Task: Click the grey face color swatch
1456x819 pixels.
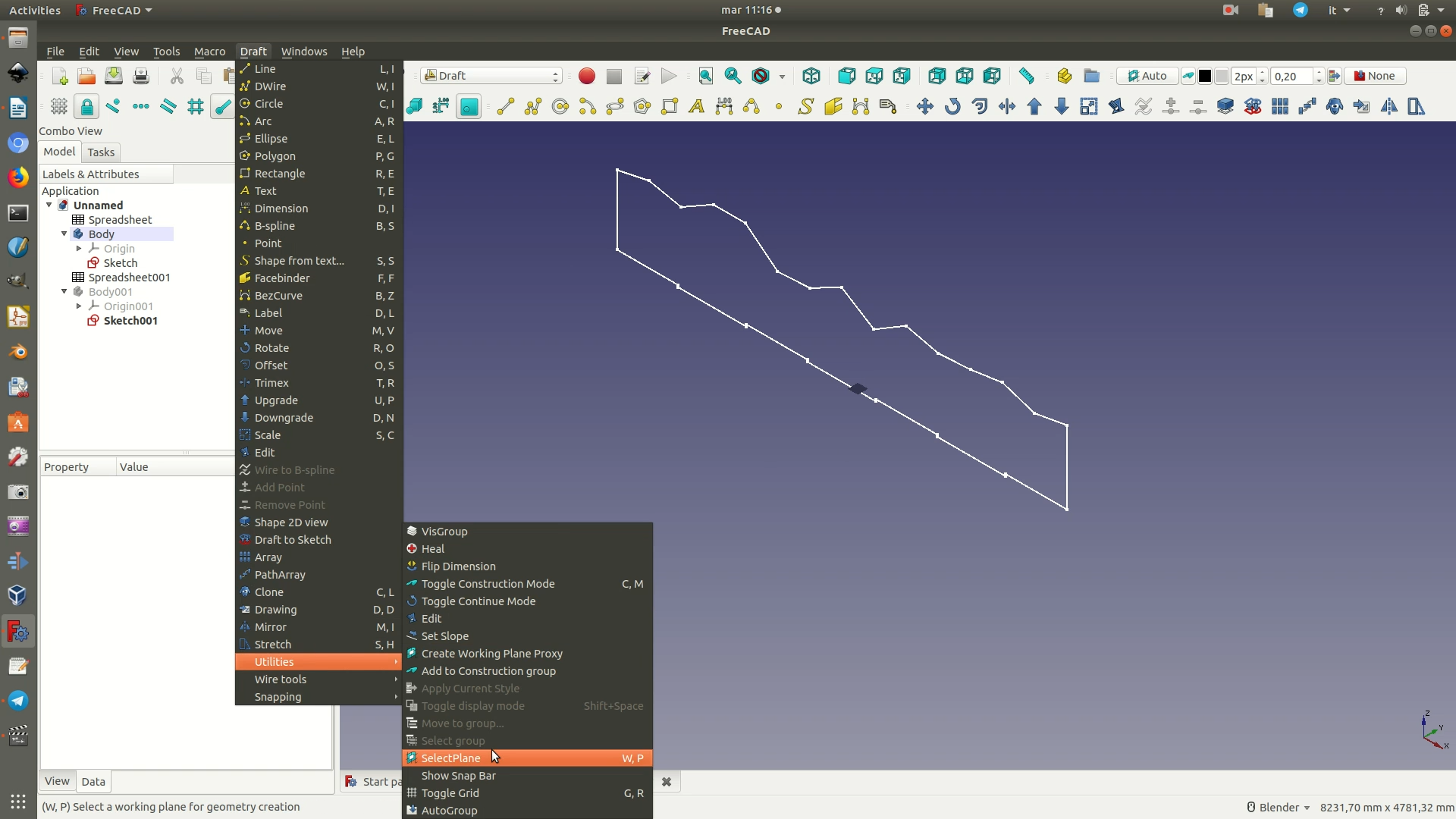Action: click(1222, 76)
